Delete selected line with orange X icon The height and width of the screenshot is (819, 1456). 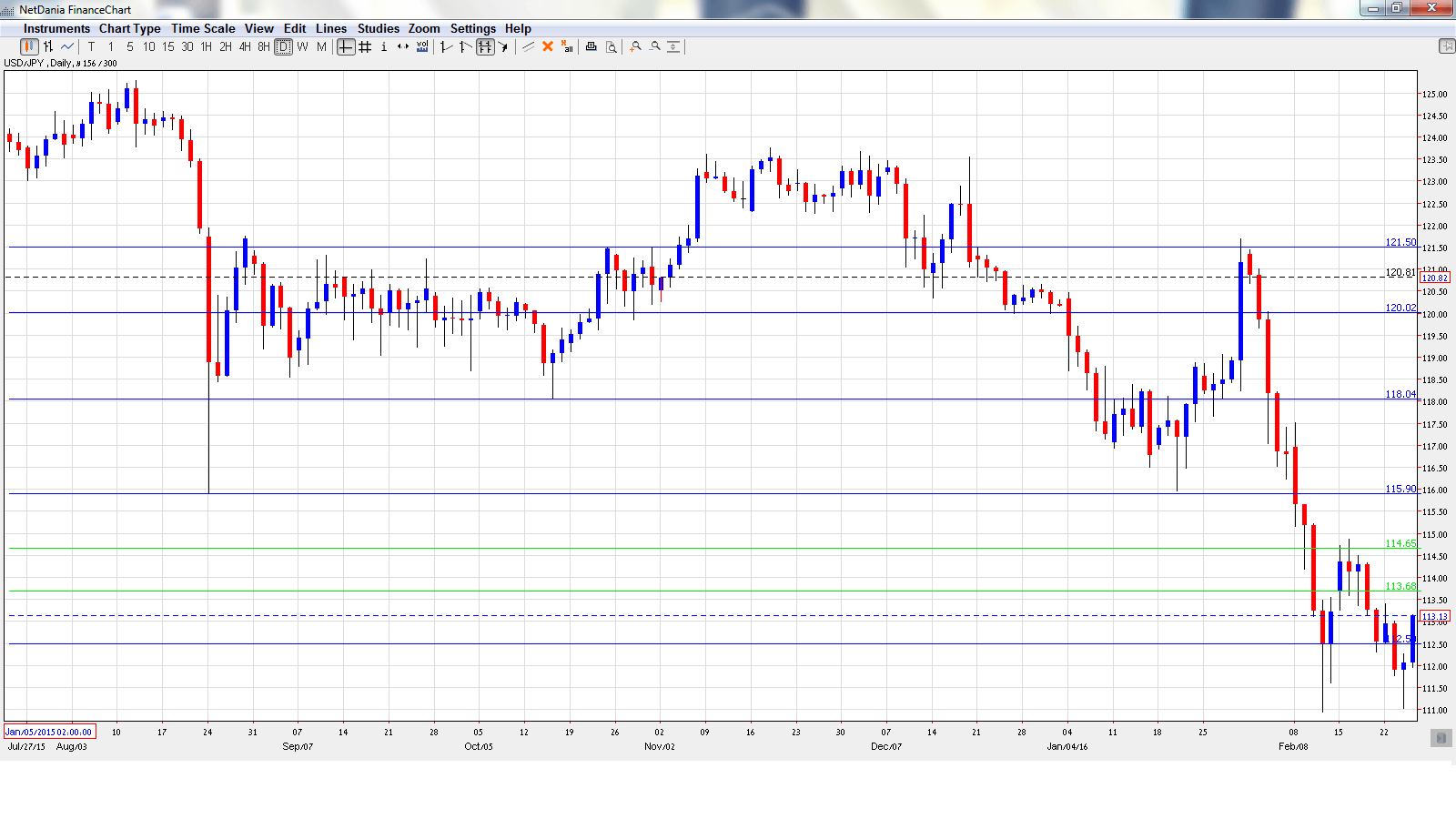[548, 46]
